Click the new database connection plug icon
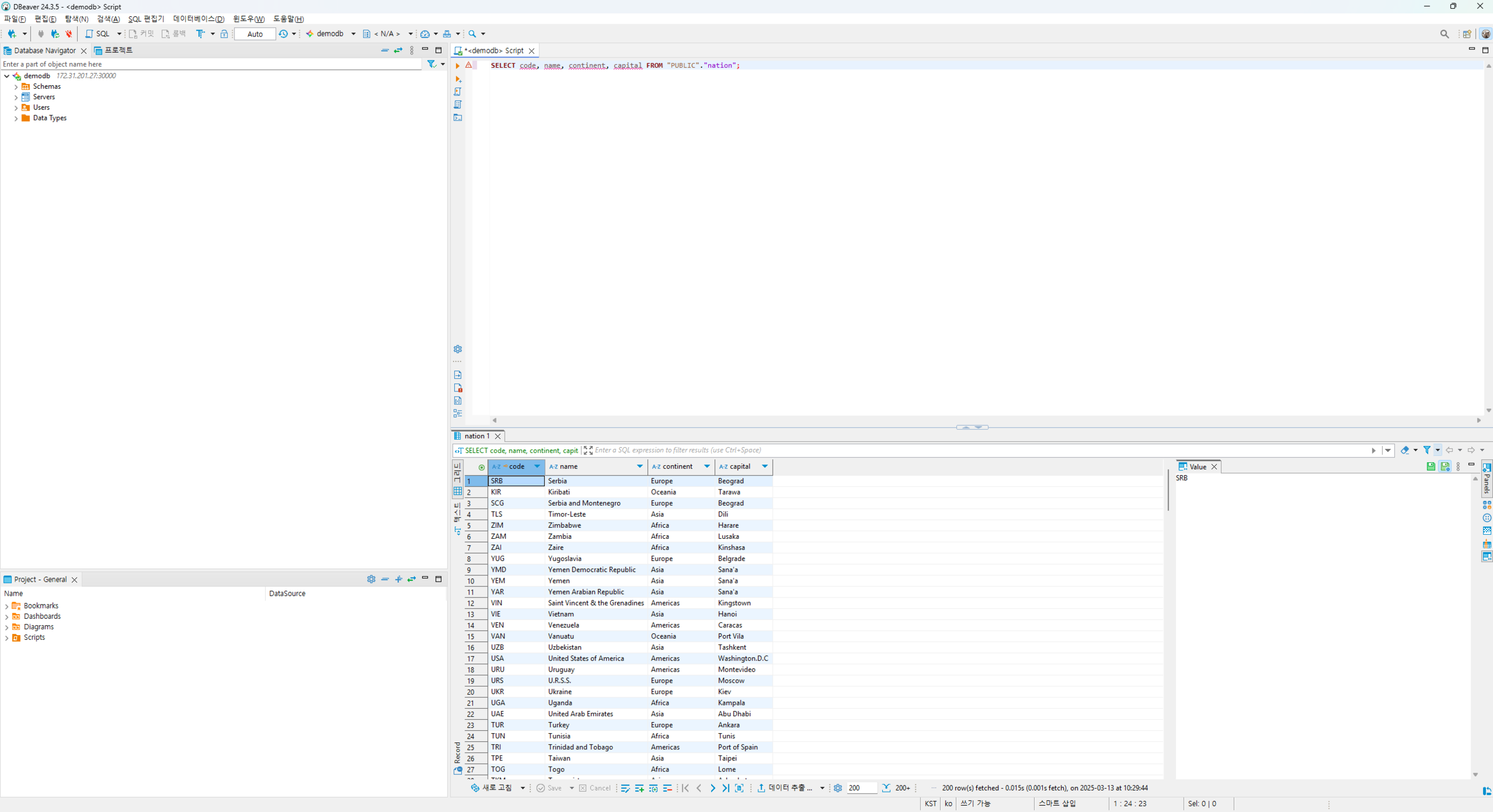This screenshot has width=1493, height=812. tap(12, 34)
